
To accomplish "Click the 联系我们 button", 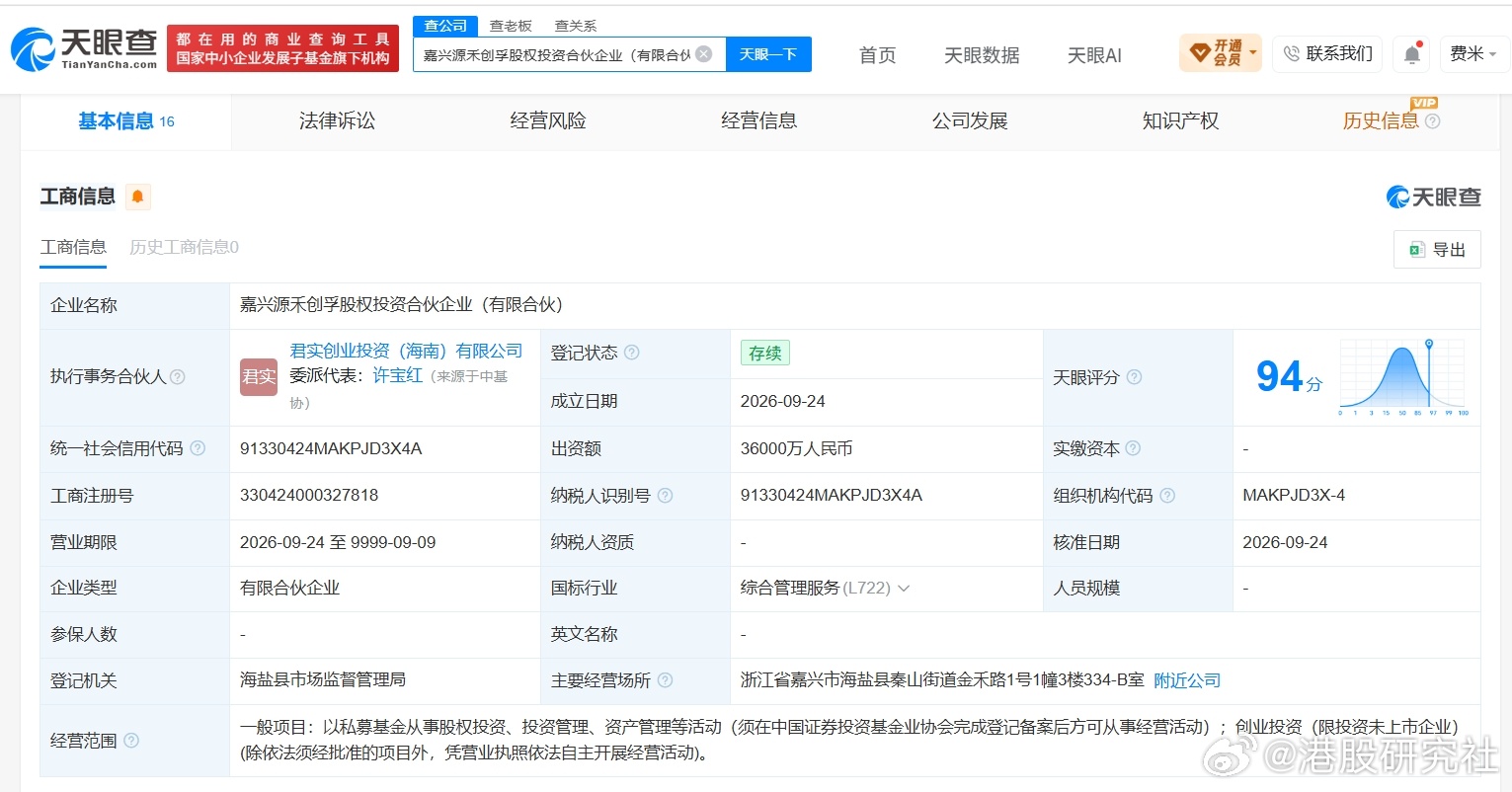I will point(1327,54).
